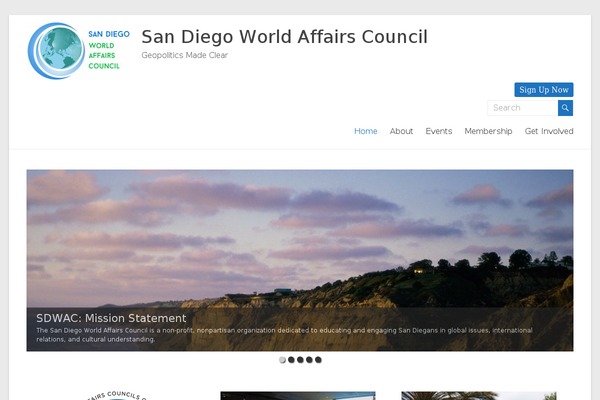Viewport: 600px width, 400px height.
Task: Click the blue search magnifier button
Action: point(565,108)
